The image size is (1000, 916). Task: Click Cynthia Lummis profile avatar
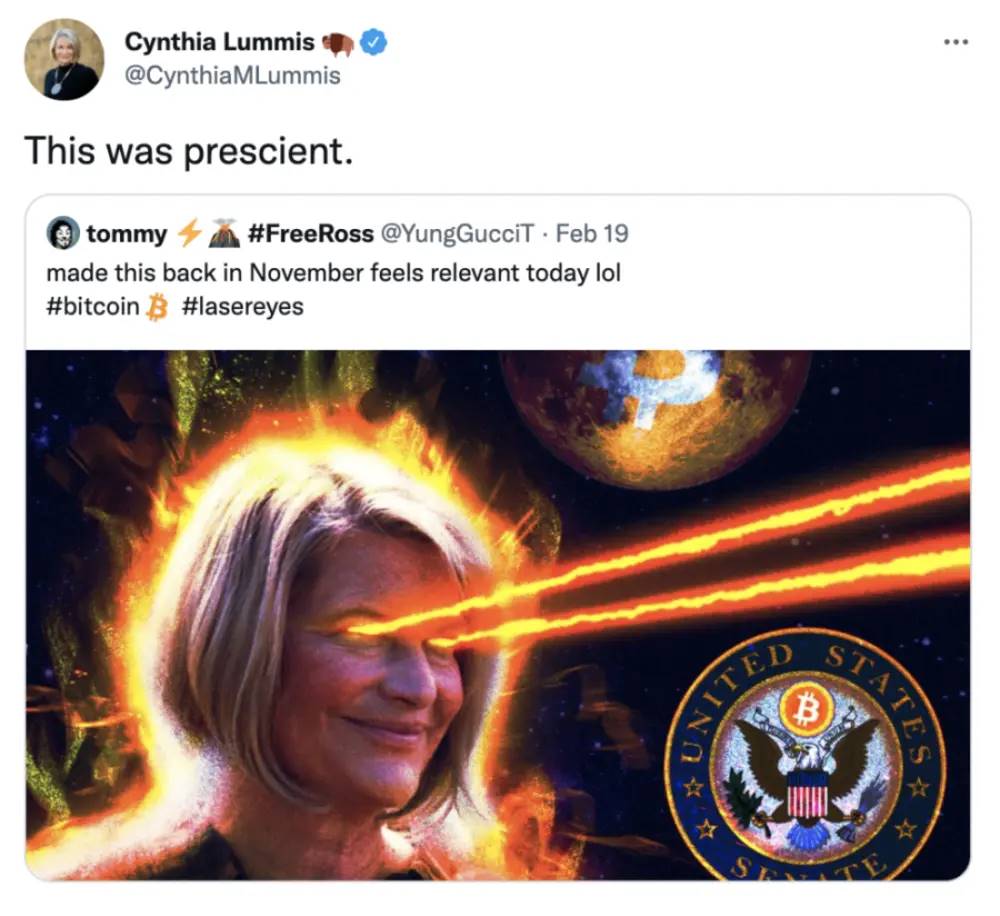[x=64, y=59]
